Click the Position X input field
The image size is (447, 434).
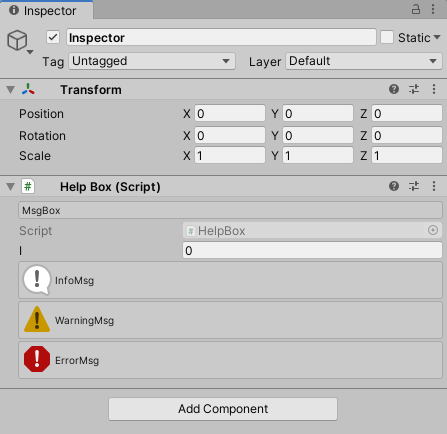[230, 114]
